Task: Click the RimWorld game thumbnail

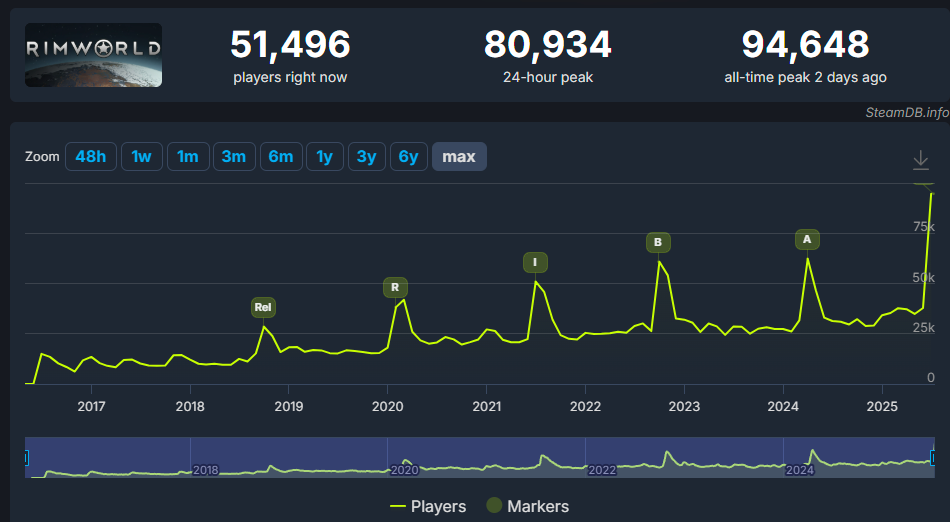Action: [x=93, y=55]
